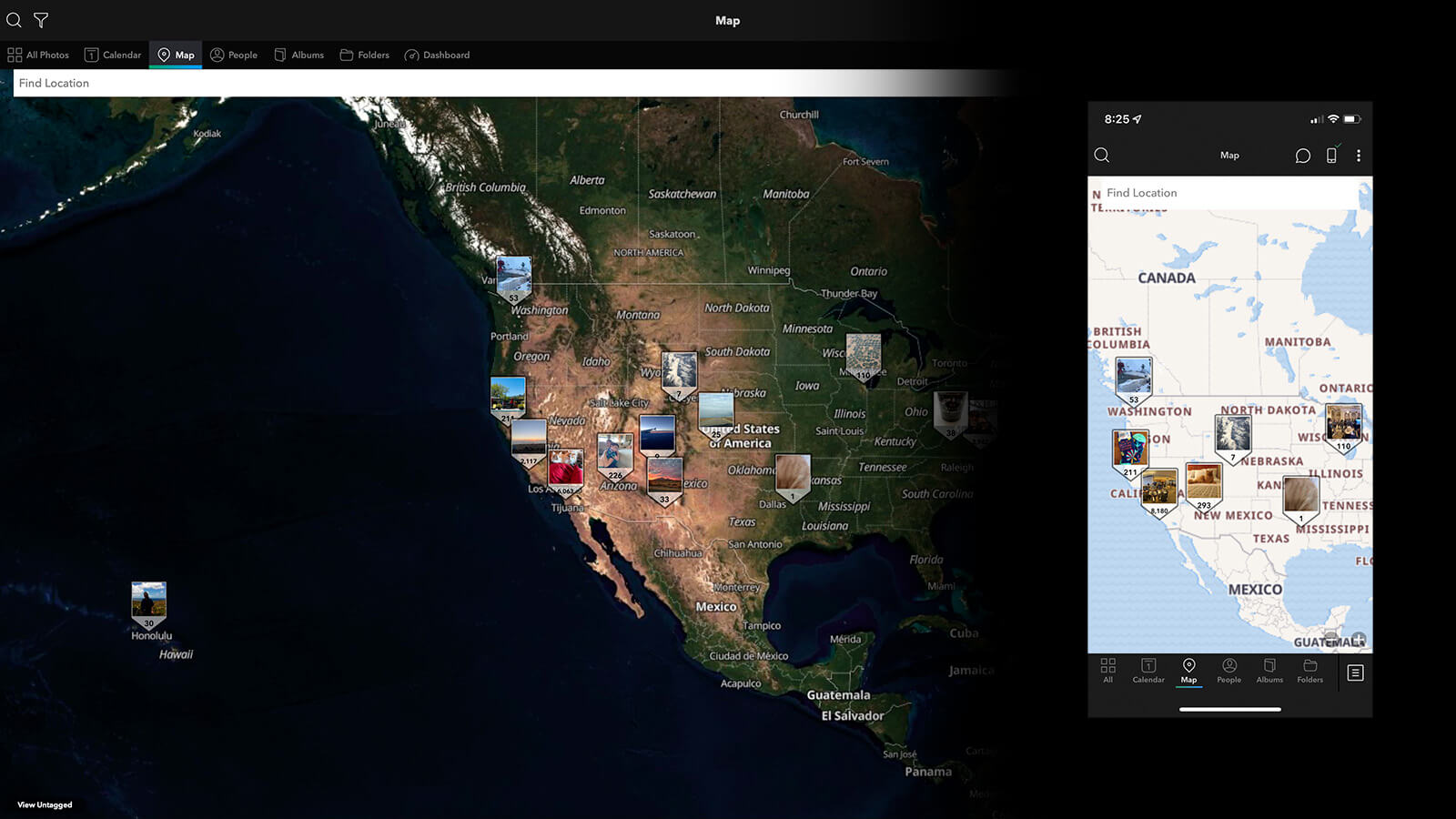Select the Arizona photo pin labeled 226

pyautogui.click(x=615, y=454)
